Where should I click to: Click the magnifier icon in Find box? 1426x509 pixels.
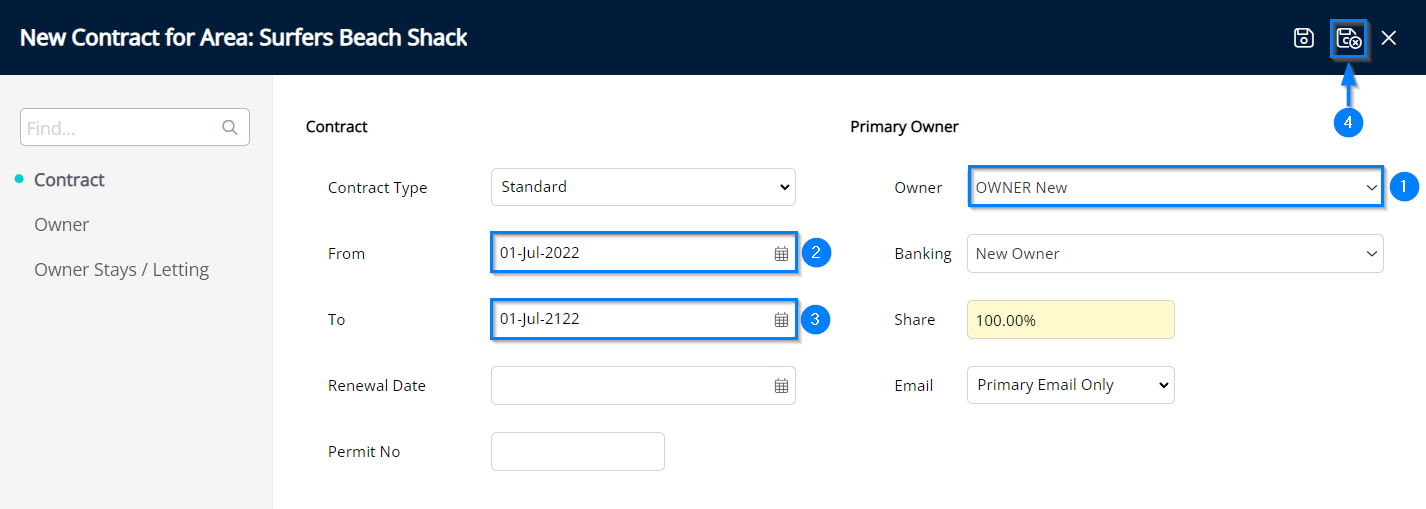[229, 128]
